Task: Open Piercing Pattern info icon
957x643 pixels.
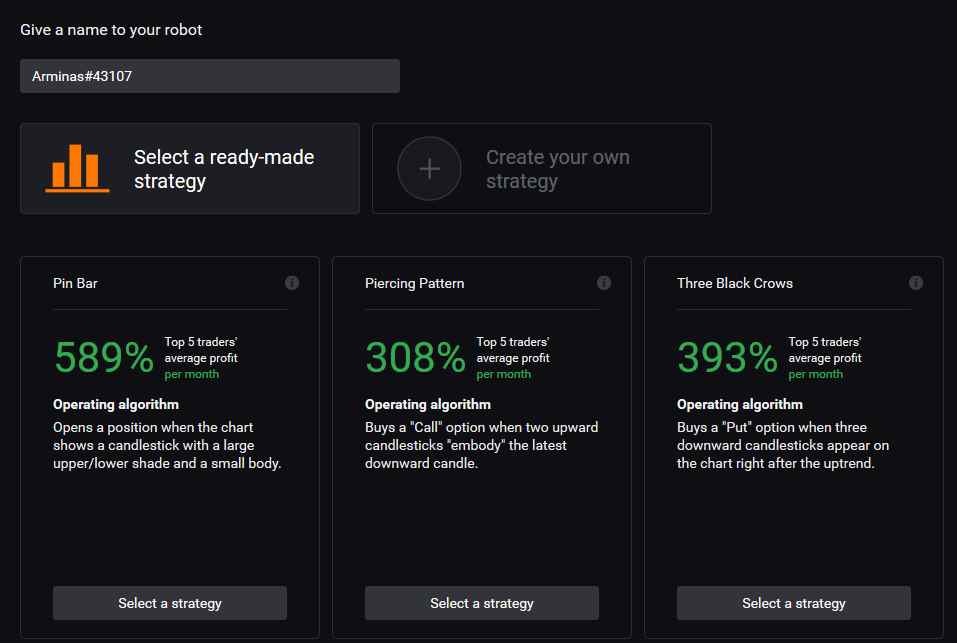Action: pos(604,282)
